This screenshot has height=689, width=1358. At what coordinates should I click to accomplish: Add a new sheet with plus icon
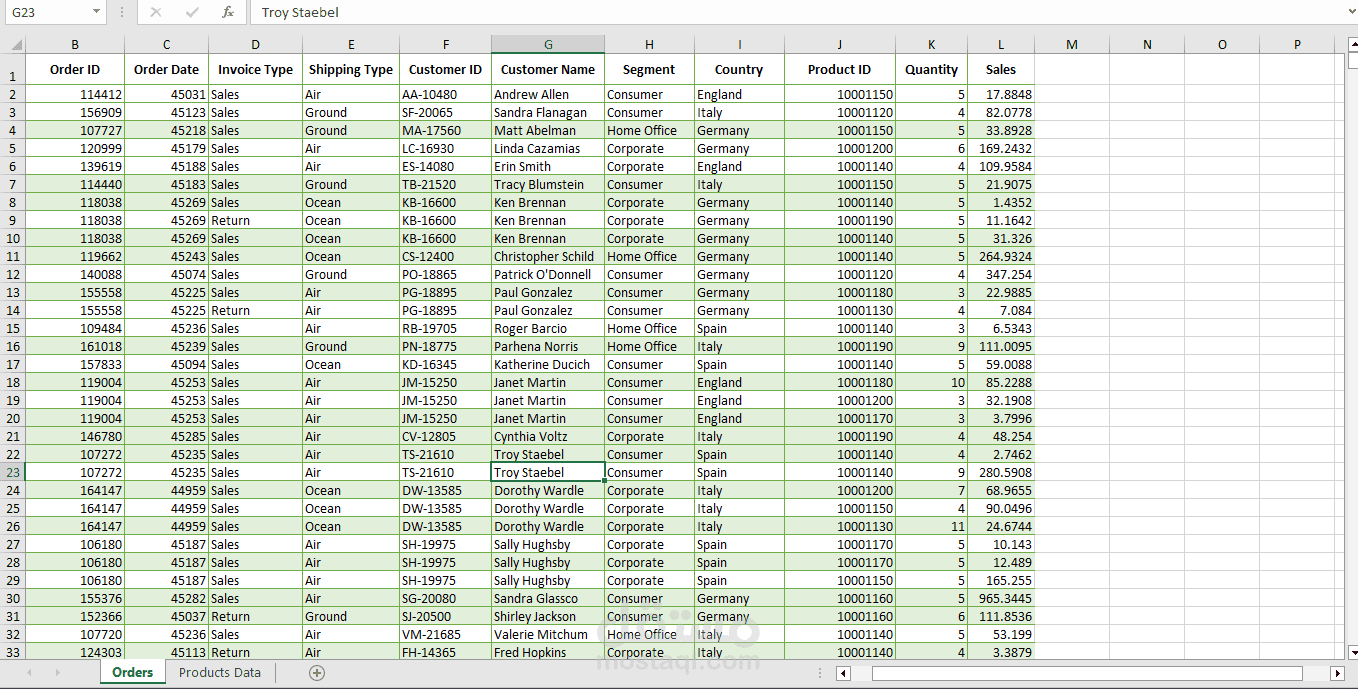point(317,673)
